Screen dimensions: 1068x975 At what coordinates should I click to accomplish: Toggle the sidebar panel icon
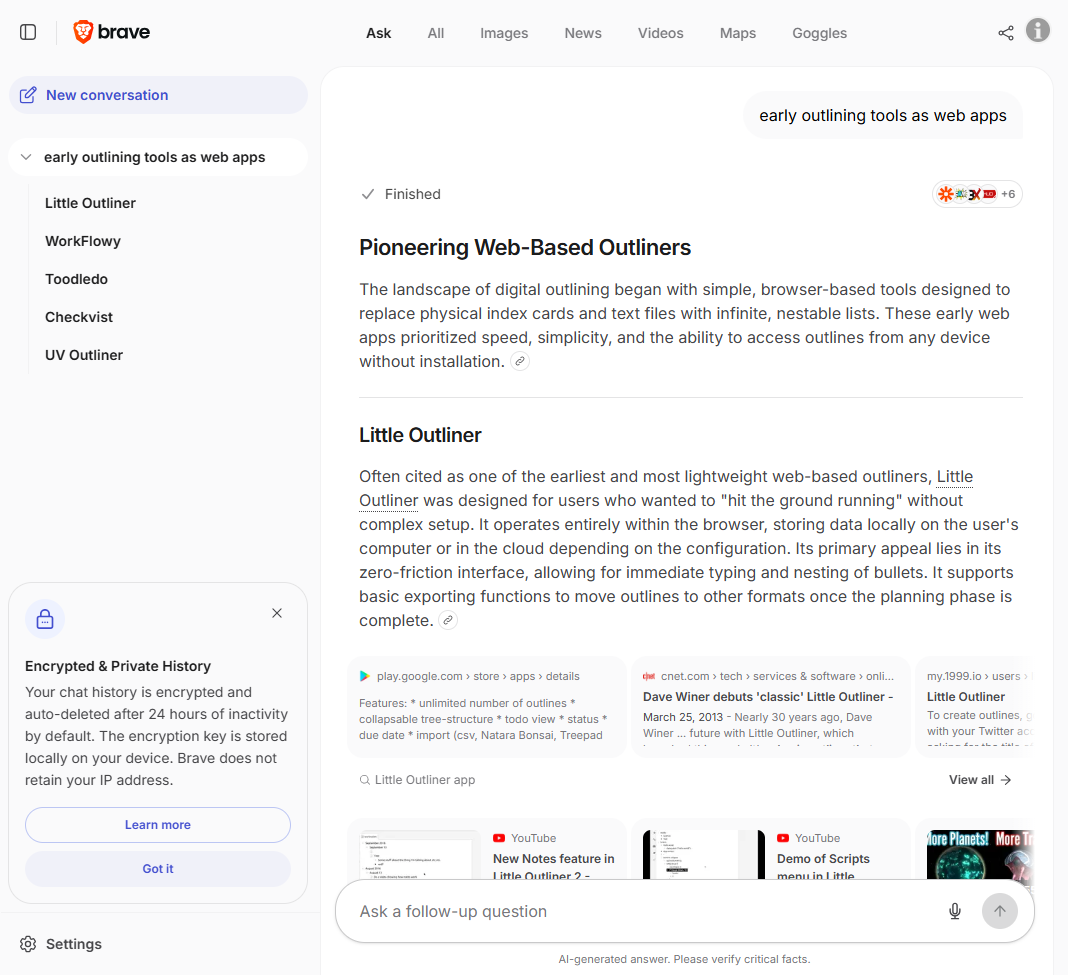click(x=28, y=32)
